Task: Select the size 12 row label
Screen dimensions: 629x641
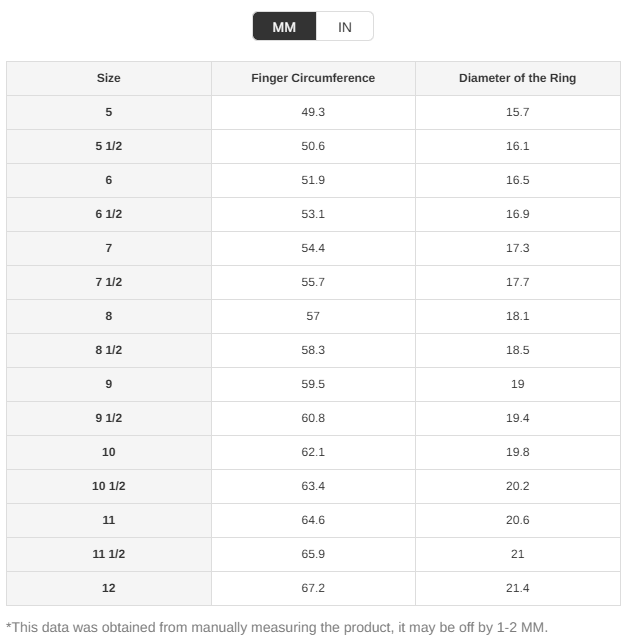Action: tap(109, 588)
